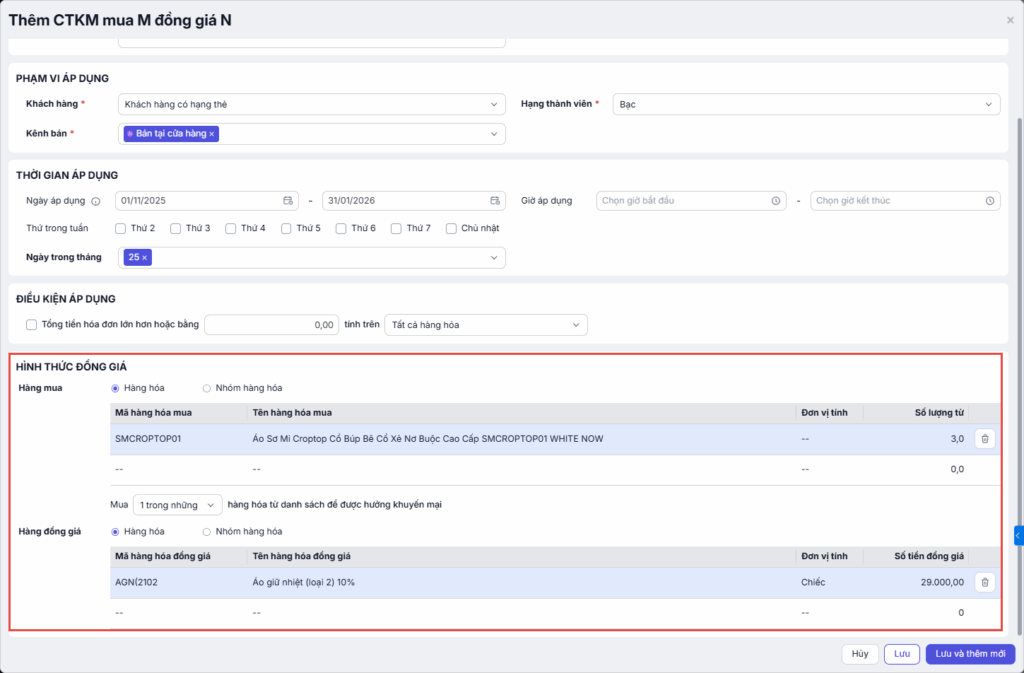The height and width of the screenshot is (673, 1024).
Task: Tick the Thứ 2 weekday checkbox
Action: [x=121, y=228]
